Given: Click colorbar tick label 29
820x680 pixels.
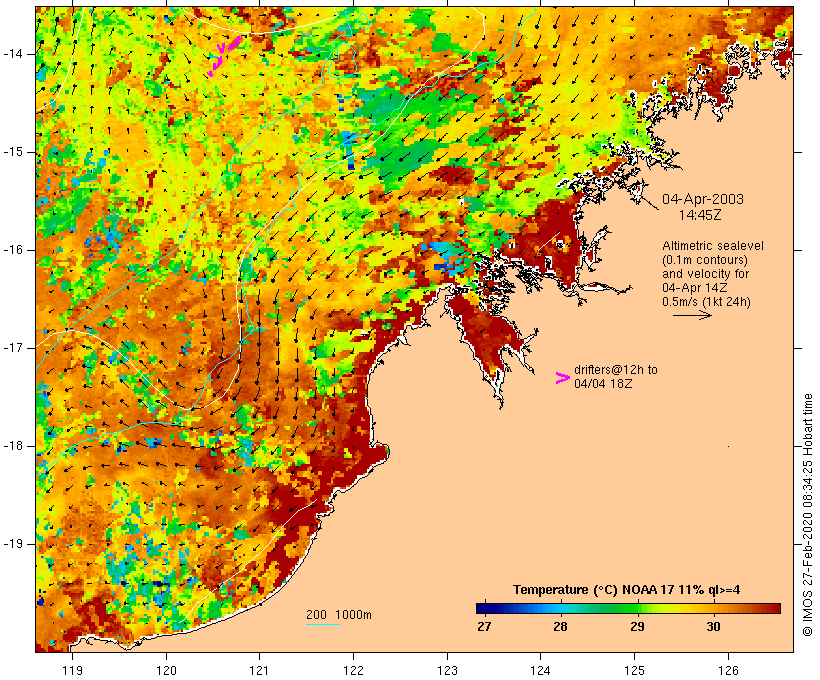Looking at the screenshot, I should click(x=637, y=626).
